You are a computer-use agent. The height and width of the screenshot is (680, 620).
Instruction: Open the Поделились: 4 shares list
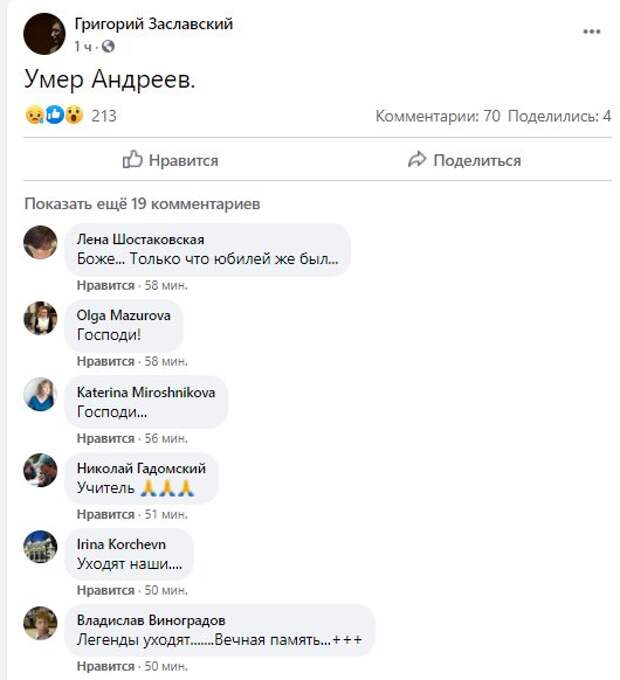[559, 116]
